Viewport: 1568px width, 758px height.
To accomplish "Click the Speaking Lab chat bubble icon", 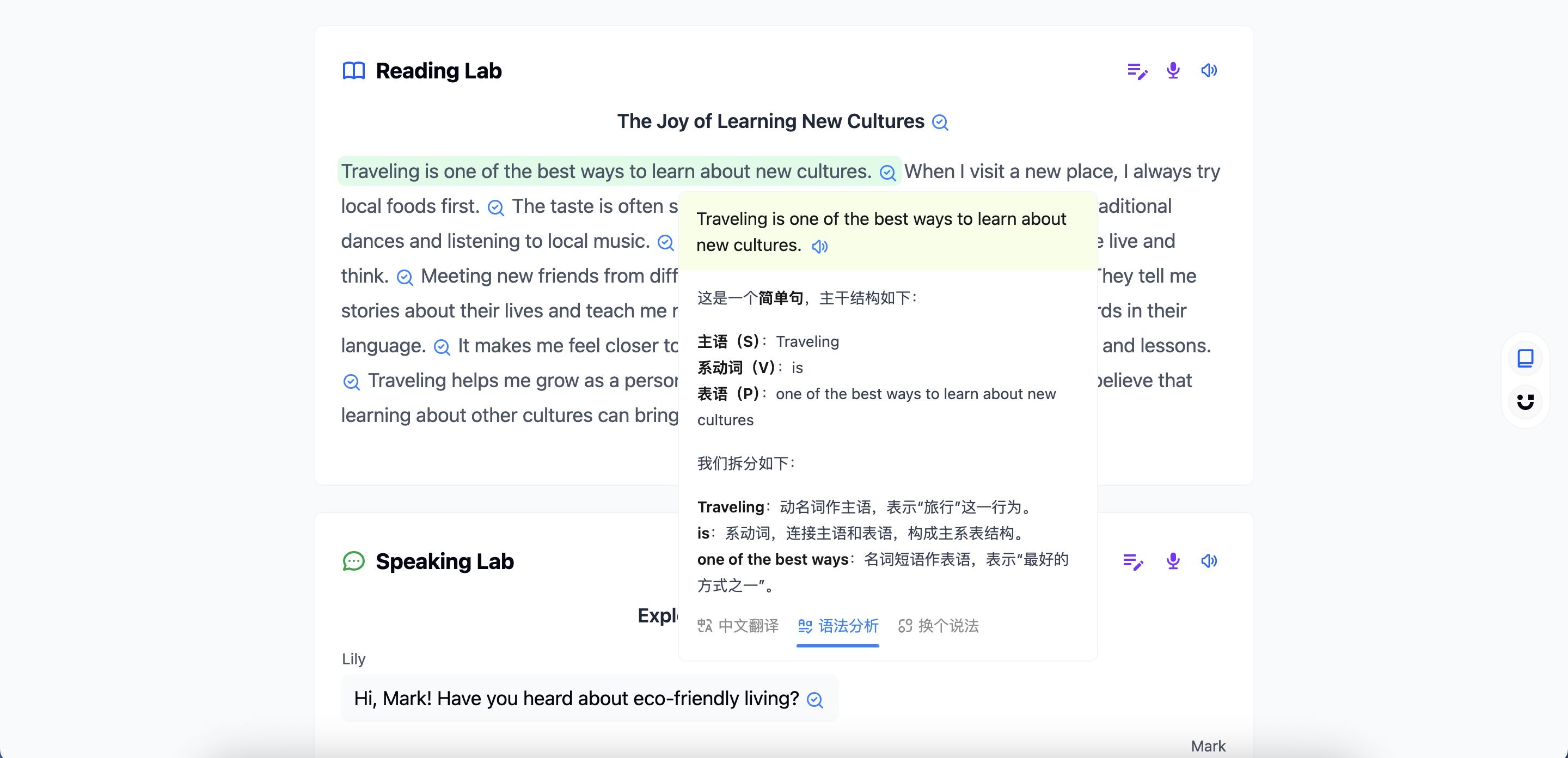I will pos(354,561).
